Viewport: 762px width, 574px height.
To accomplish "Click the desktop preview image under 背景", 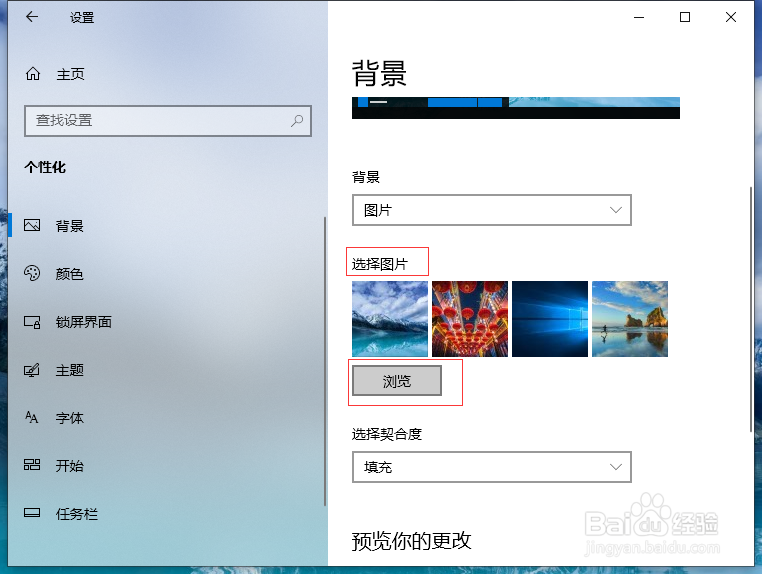I will [x=516, y=108].
